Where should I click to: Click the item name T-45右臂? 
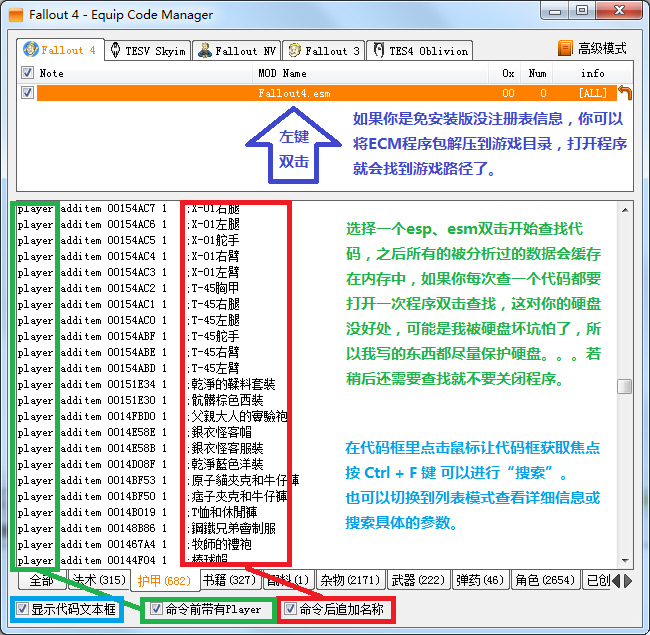tap(216, 352)
